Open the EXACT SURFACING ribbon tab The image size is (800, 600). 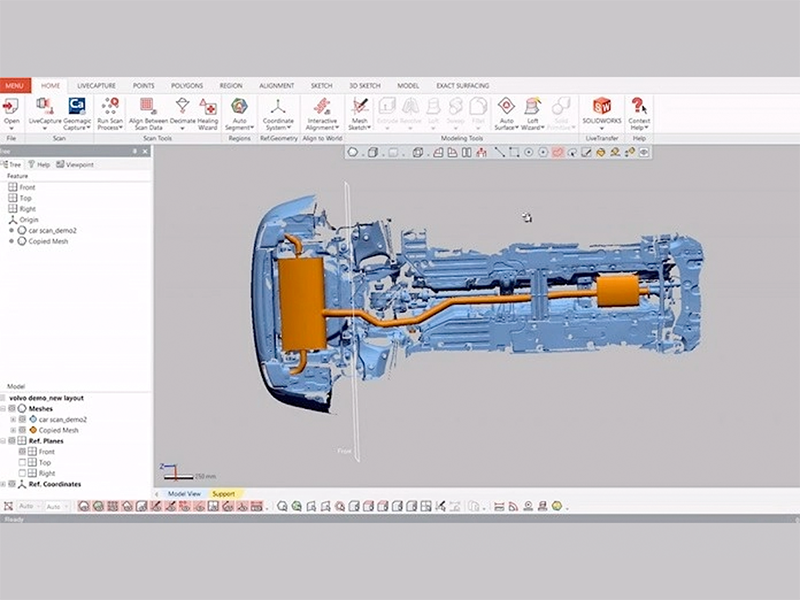(x=462, y=86)
